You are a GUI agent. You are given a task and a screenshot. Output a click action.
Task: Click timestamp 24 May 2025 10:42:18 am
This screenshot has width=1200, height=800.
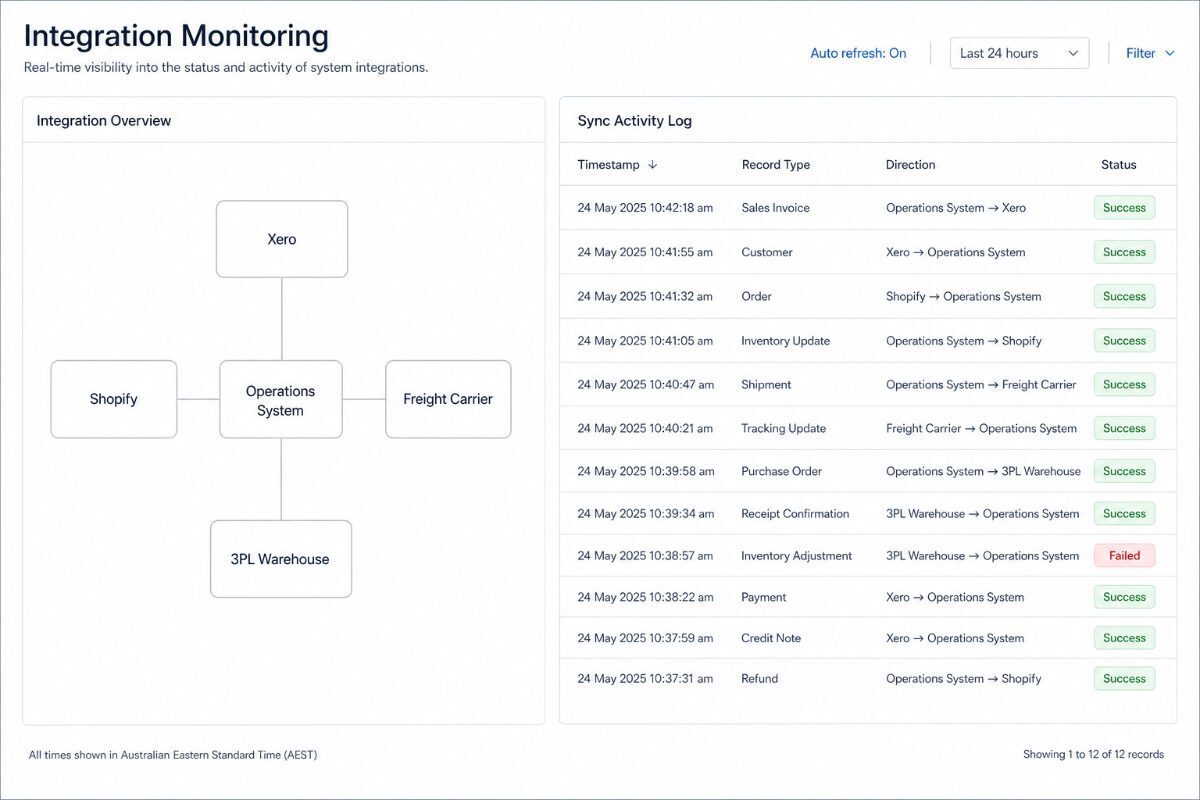pyautogui.click(x=645, y=208)
